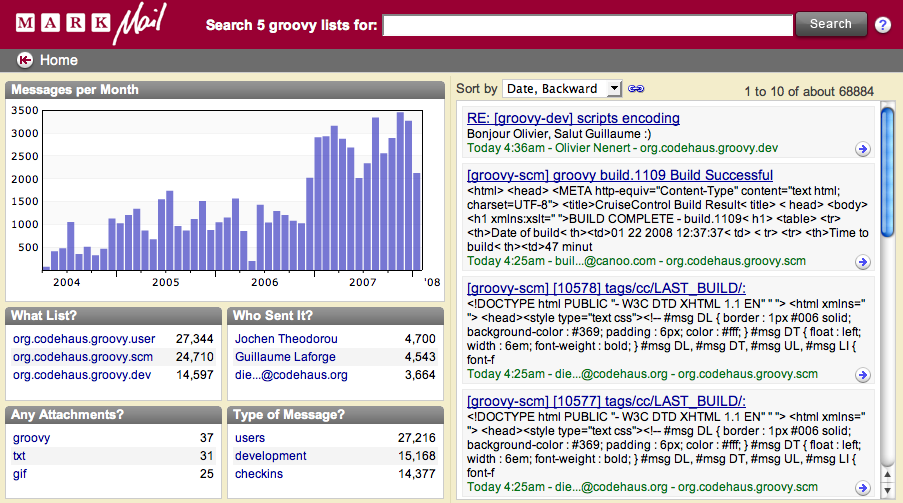Open '[10578] tags/cc/LAST_BUILD/' message
The height and width of the screenshot is (503, 903).
coord(606,288)
